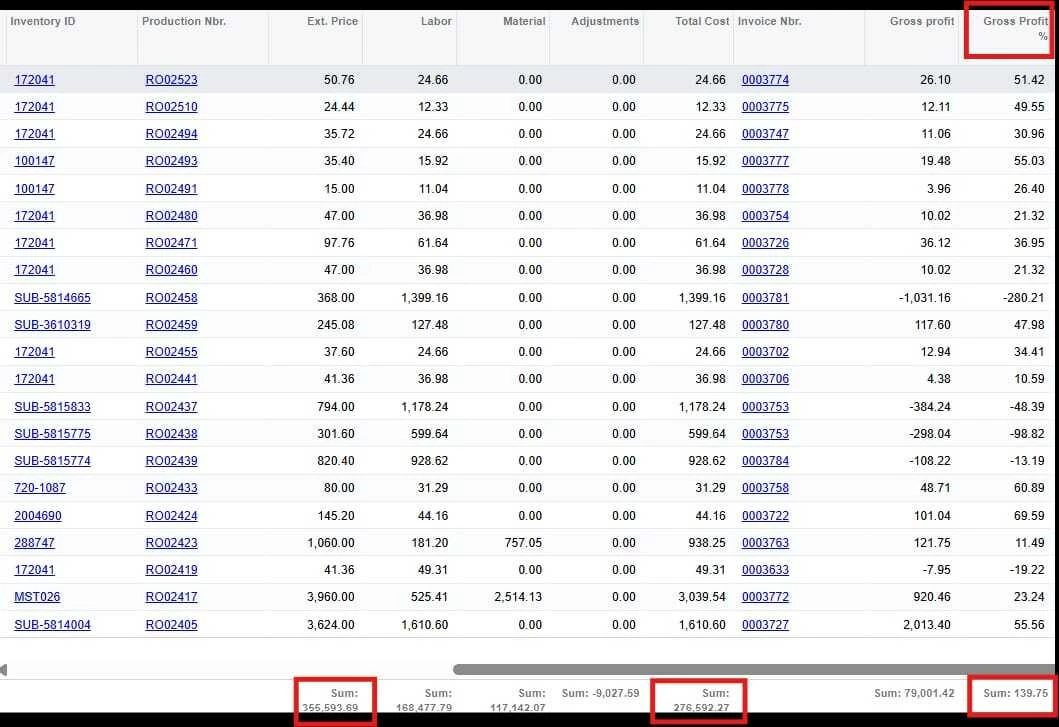Open production order RO02439
The image size is (1059, 727).
[172, 461]
